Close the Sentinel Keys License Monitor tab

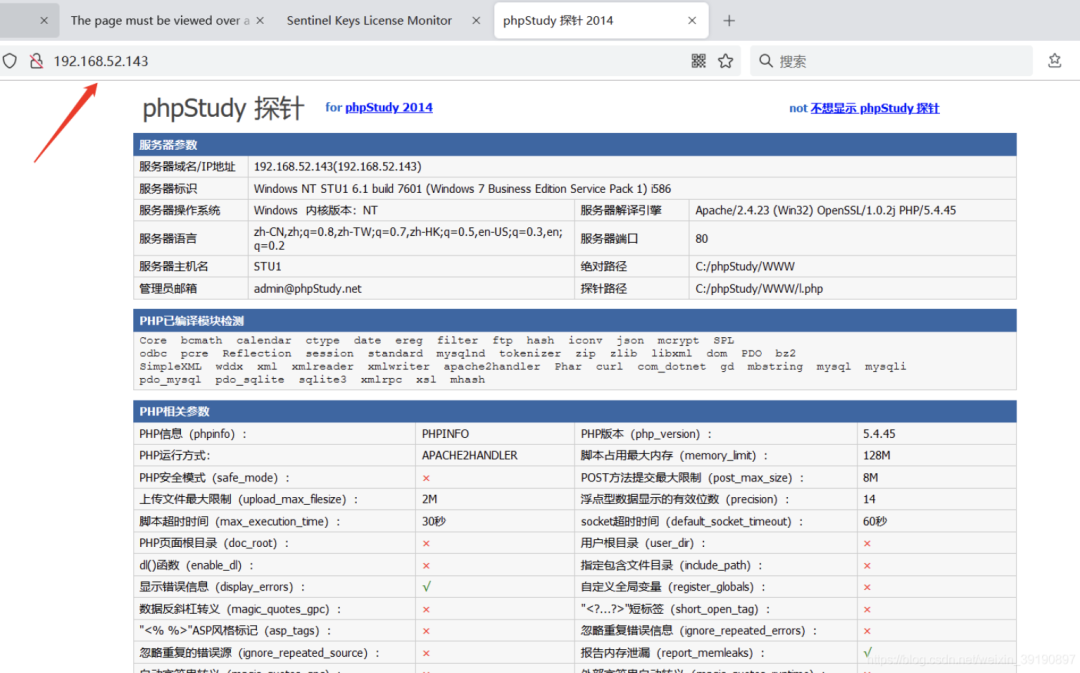coord(476,21)
